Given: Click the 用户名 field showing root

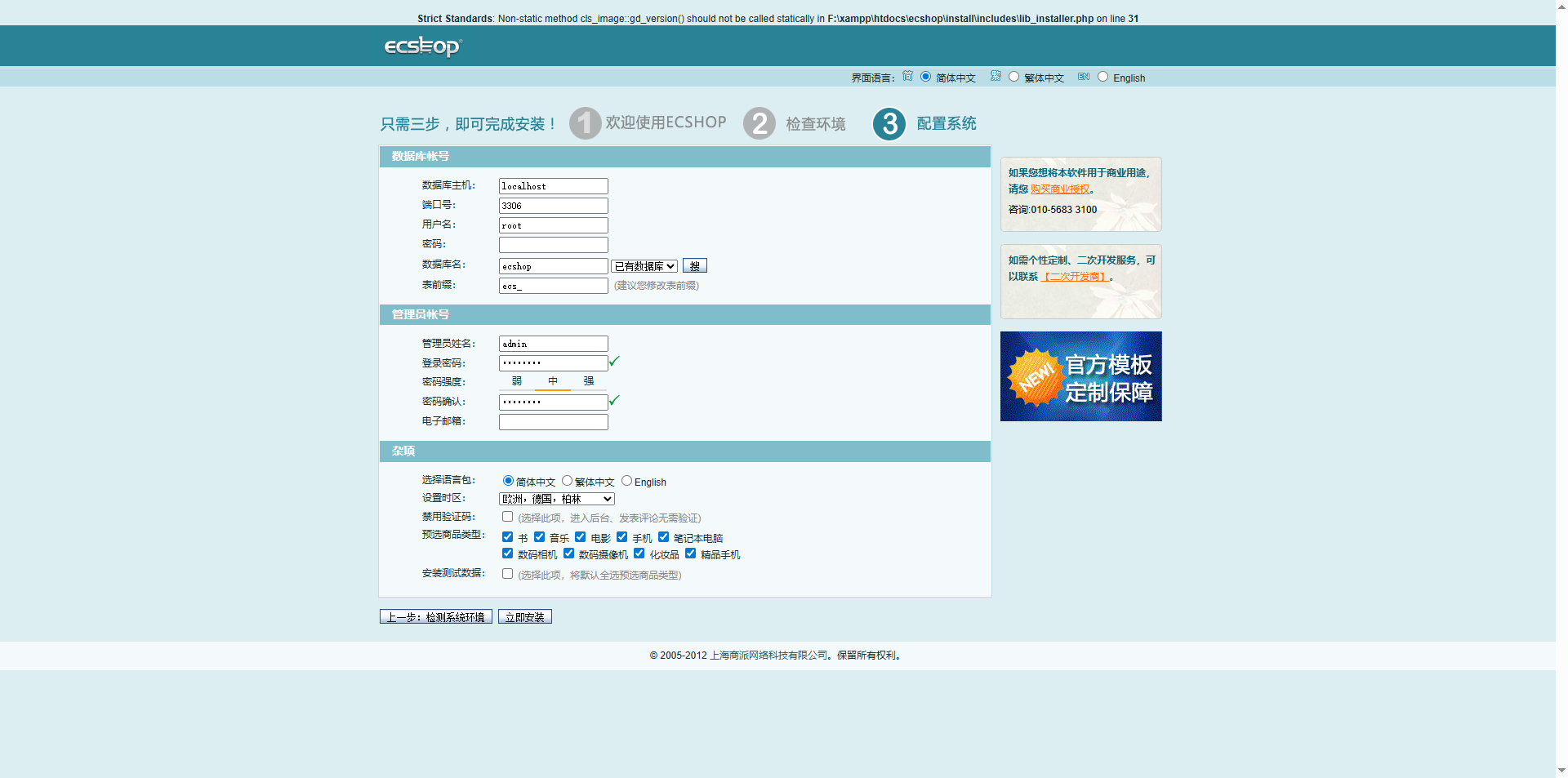Looking at the screenshot, I should (x=553, y=225).
